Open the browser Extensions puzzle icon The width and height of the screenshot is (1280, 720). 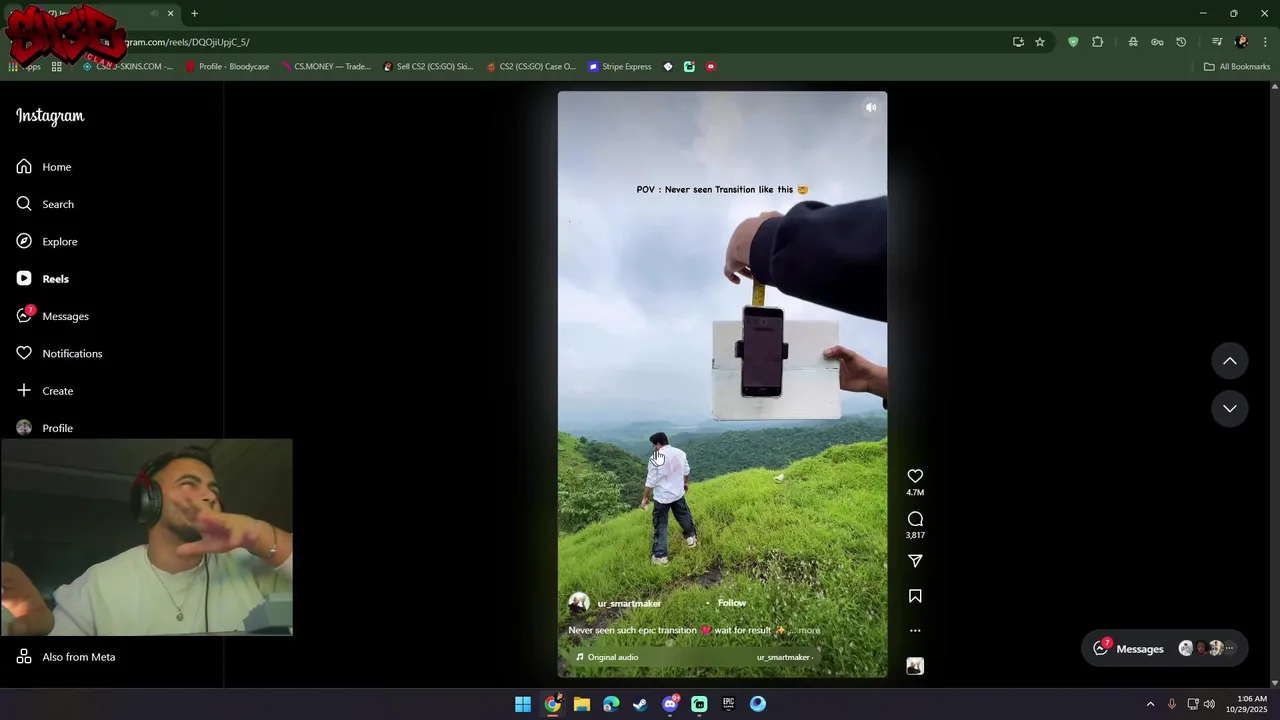1097,42
